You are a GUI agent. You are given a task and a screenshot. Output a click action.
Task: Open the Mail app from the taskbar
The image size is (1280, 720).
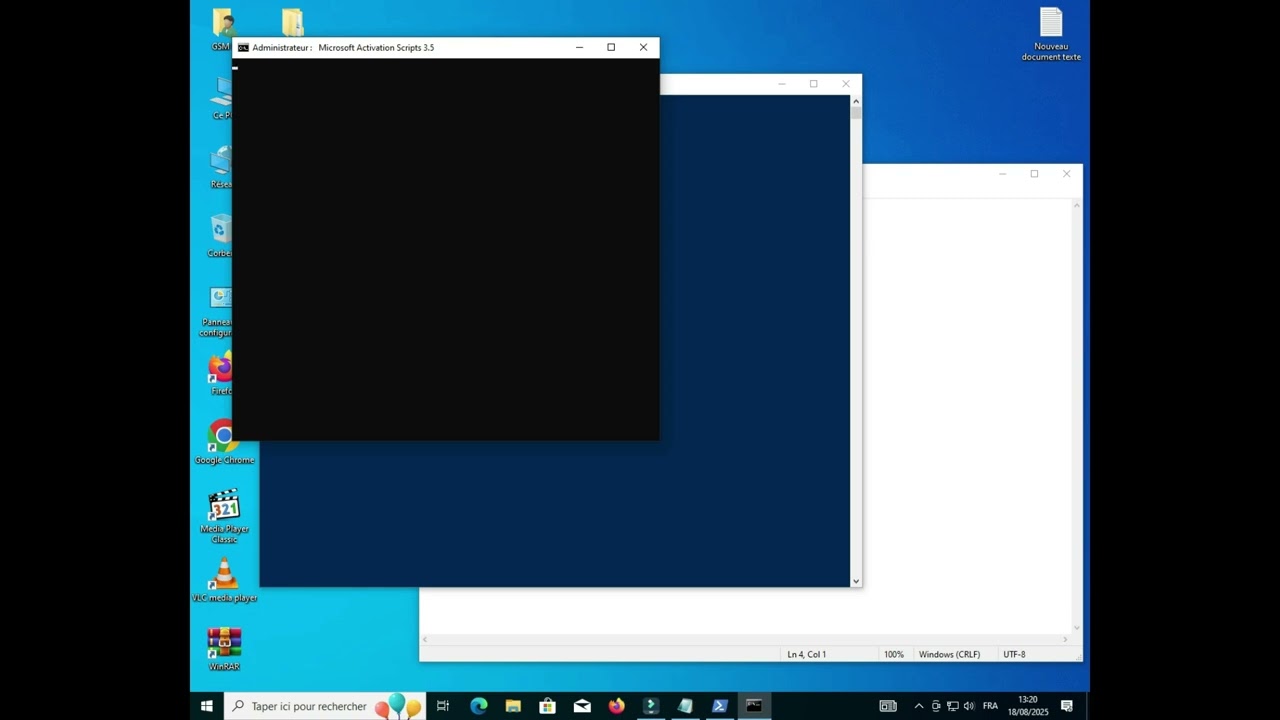click(582, 706)
